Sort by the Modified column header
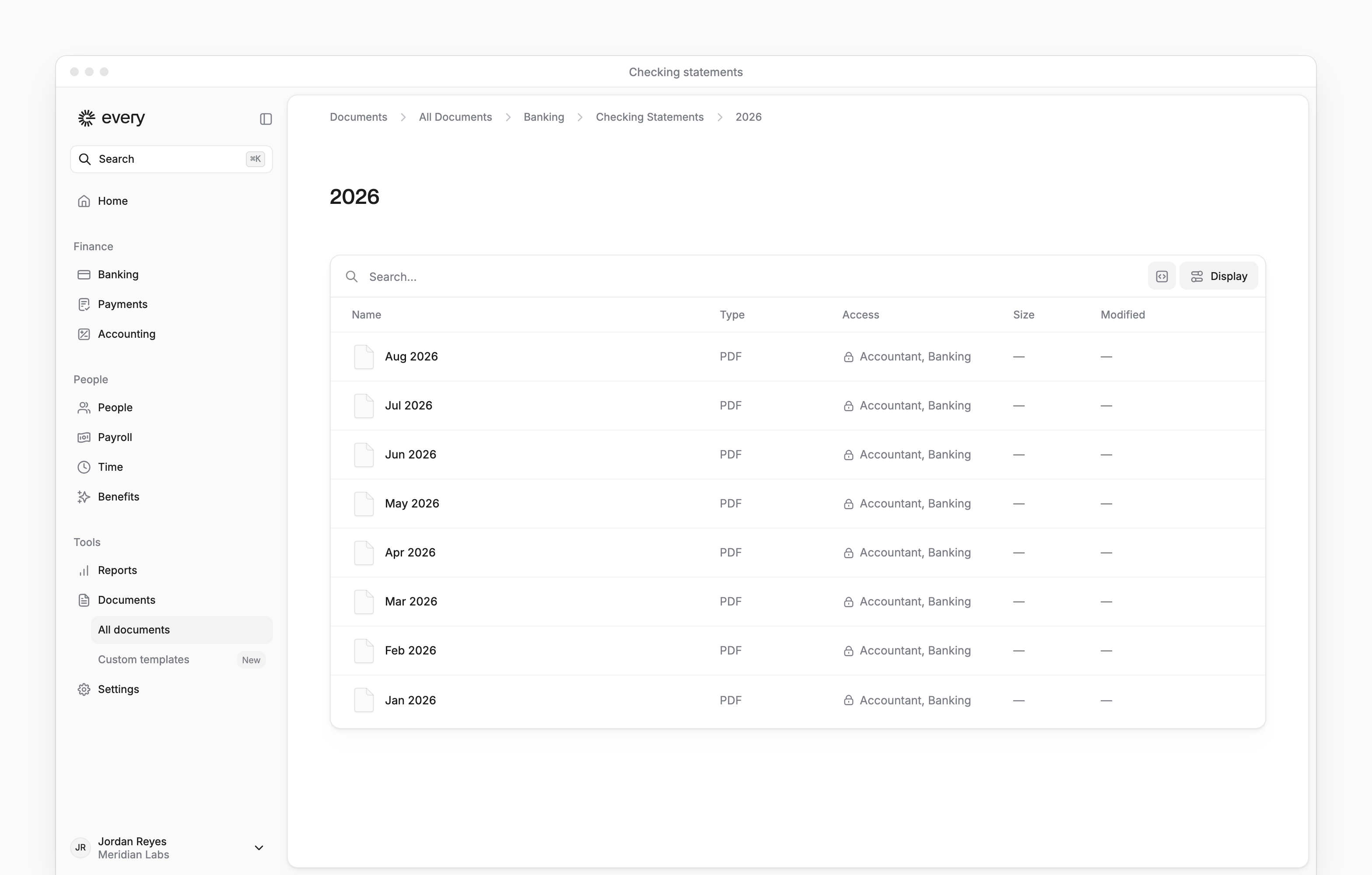Screen dimensions: 1372x875 [1123, 315]
